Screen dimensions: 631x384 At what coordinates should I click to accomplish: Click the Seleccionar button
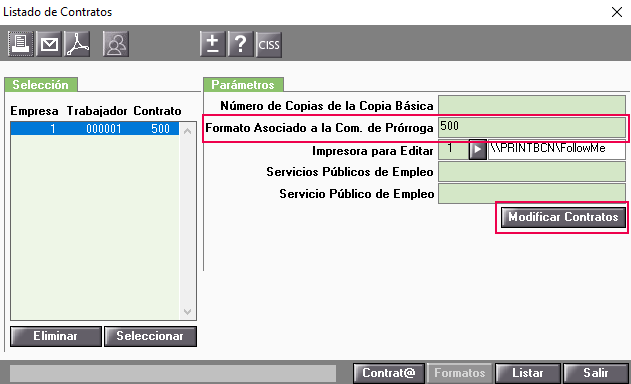(x=150, y=336)
